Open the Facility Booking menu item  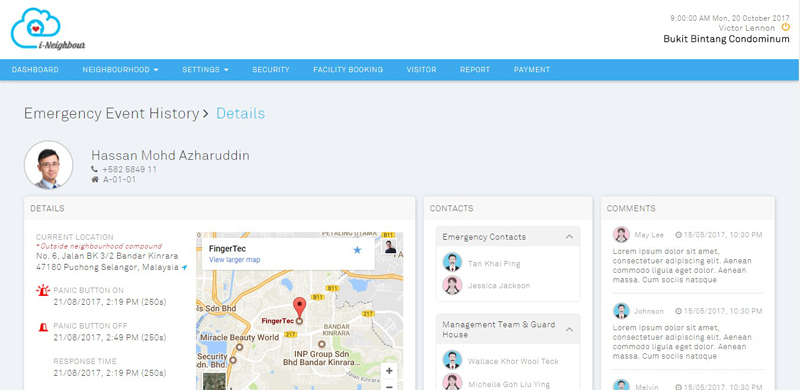348,70
